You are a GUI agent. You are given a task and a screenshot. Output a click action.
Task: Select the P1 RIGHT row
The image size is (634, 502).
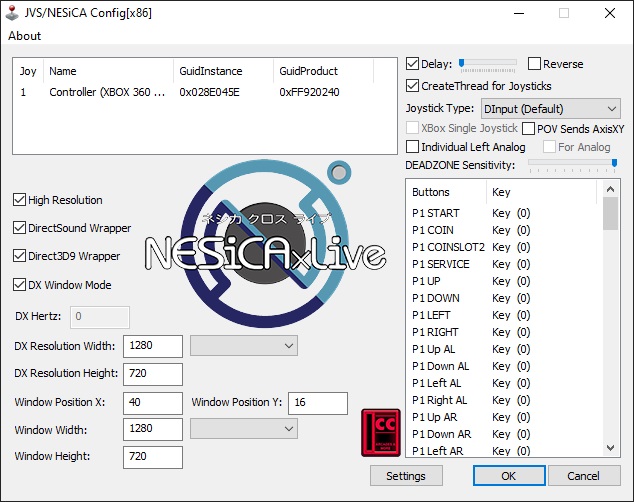click(x=503, y=332)
